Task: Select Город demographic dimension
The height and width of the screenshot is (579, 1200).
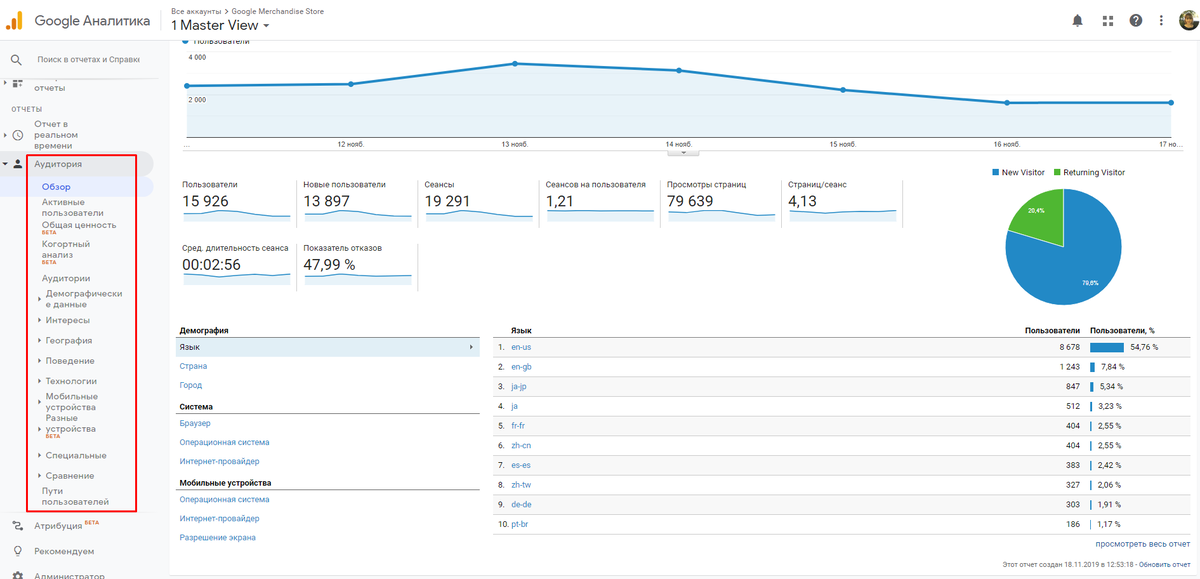Action: click(190, 385)
